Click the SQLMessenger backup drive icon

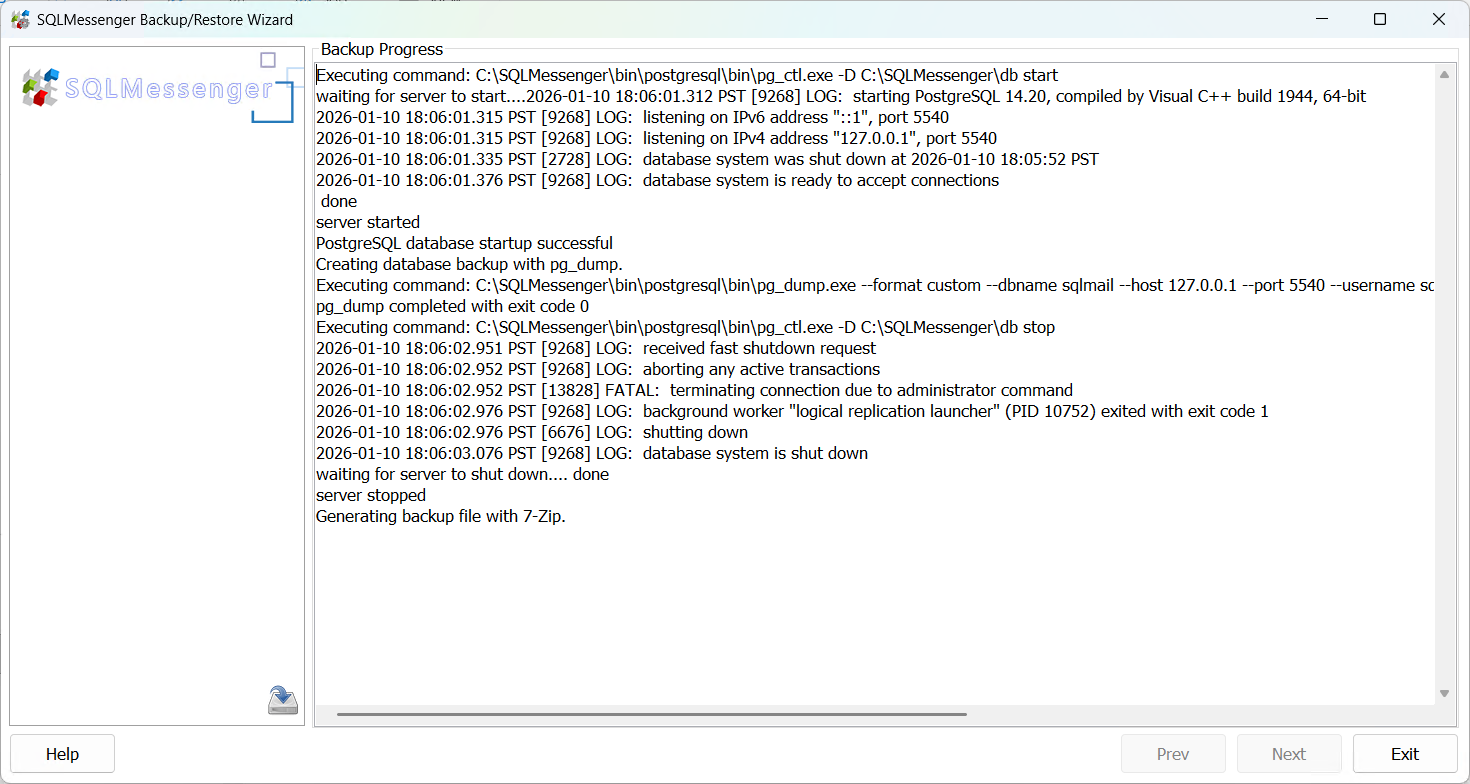tap(282, 700)
